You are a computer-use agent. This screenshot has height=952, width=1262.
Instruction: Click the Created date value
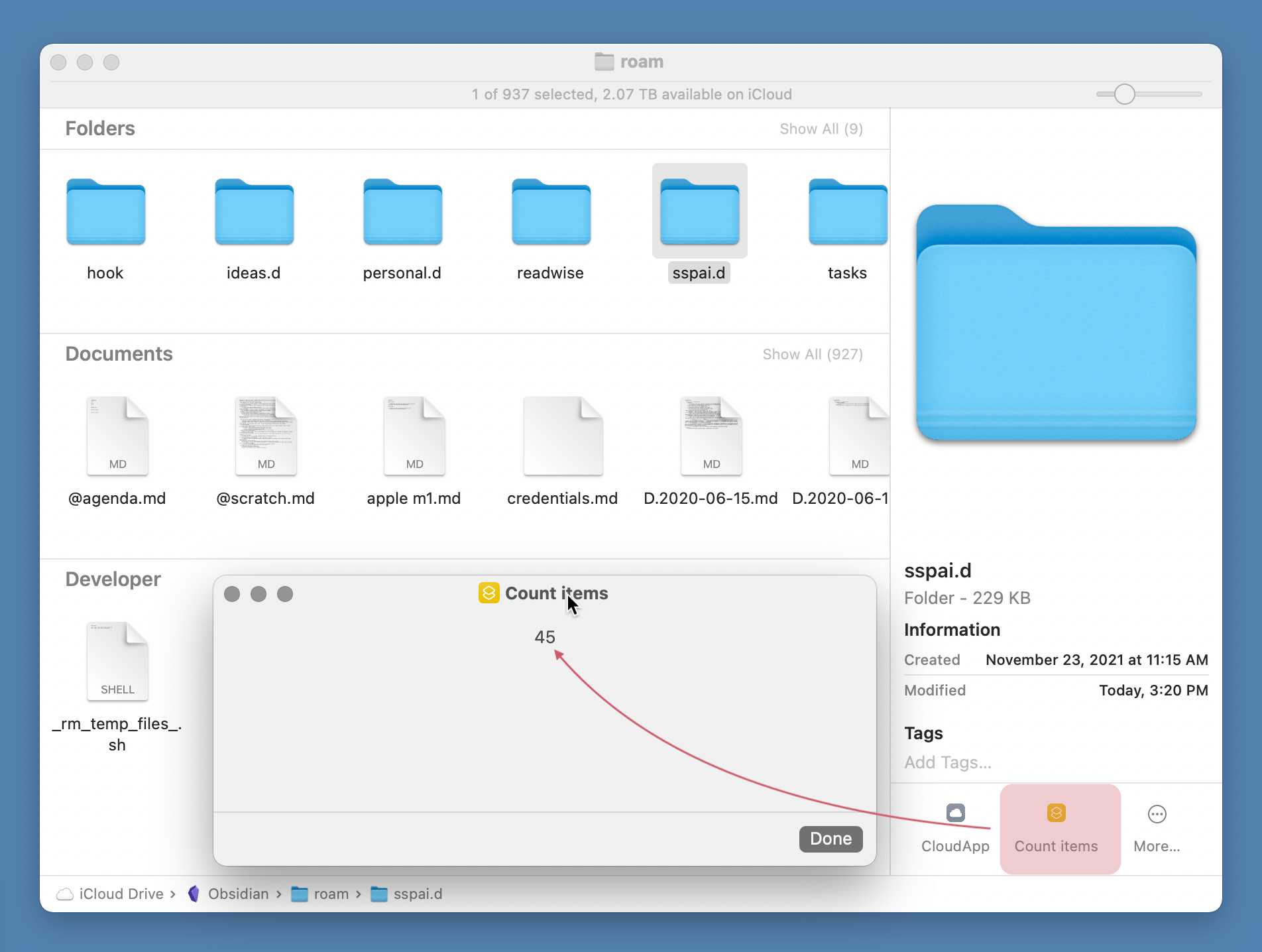click(1096, 660)
